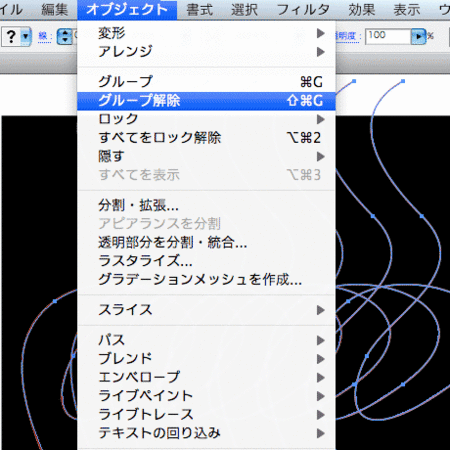Open the opacity value dropdown arrow
450x450 pixels.
pyautogui.click(x=418, y=36)
